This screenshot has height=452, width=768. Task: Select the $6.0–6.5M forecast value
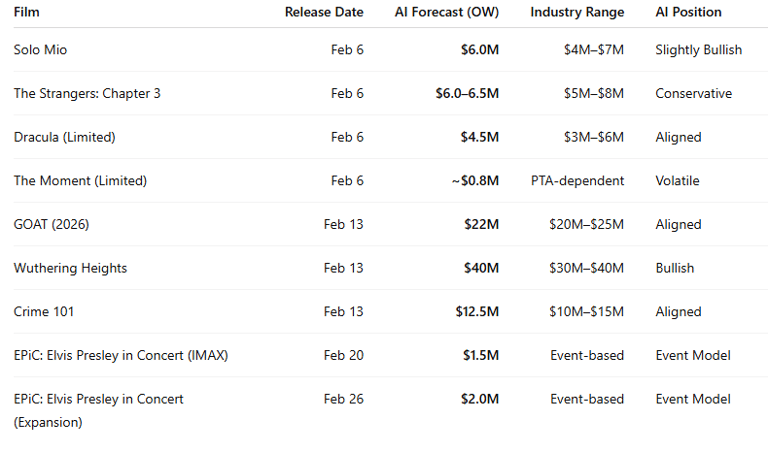point(467,93)
